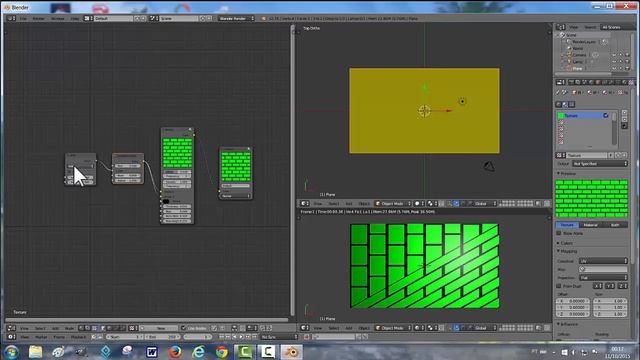640x360 pixels.
Task: Open Global orientation dropdown in yellow plane viewport
Action: 485,203
